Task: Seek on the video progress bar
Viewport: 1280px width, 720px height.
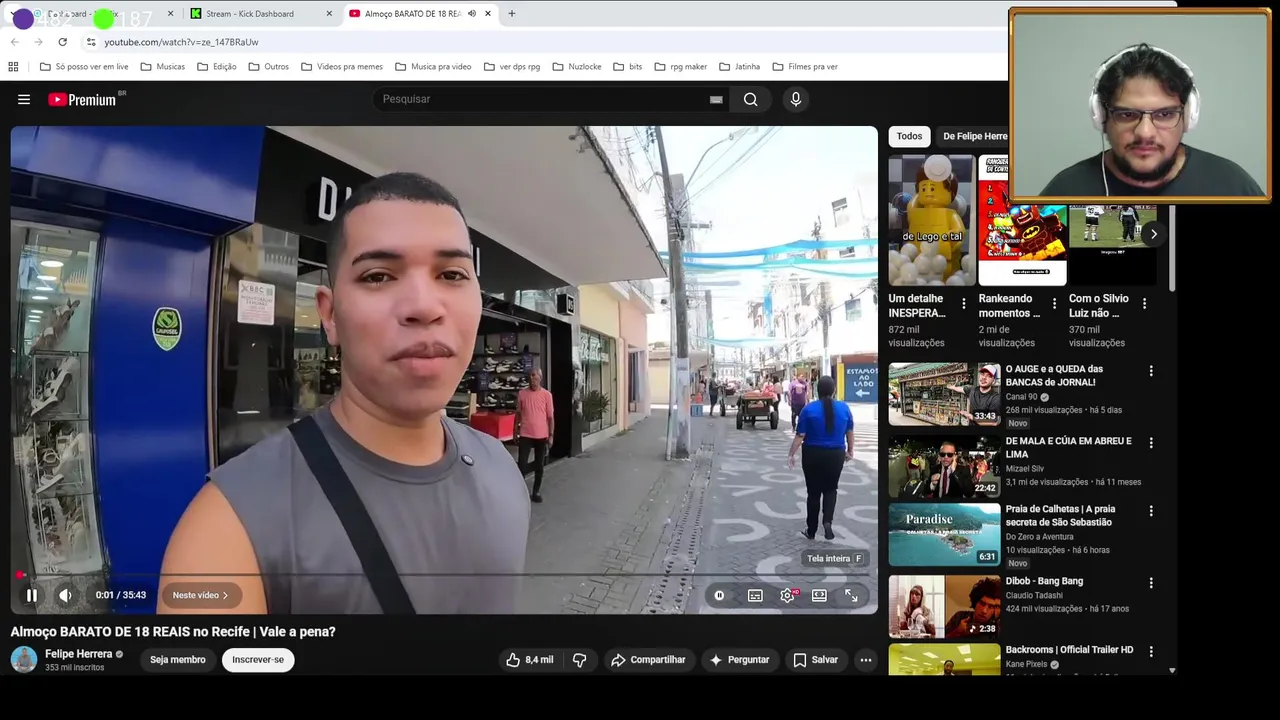Action: (444, 575)
